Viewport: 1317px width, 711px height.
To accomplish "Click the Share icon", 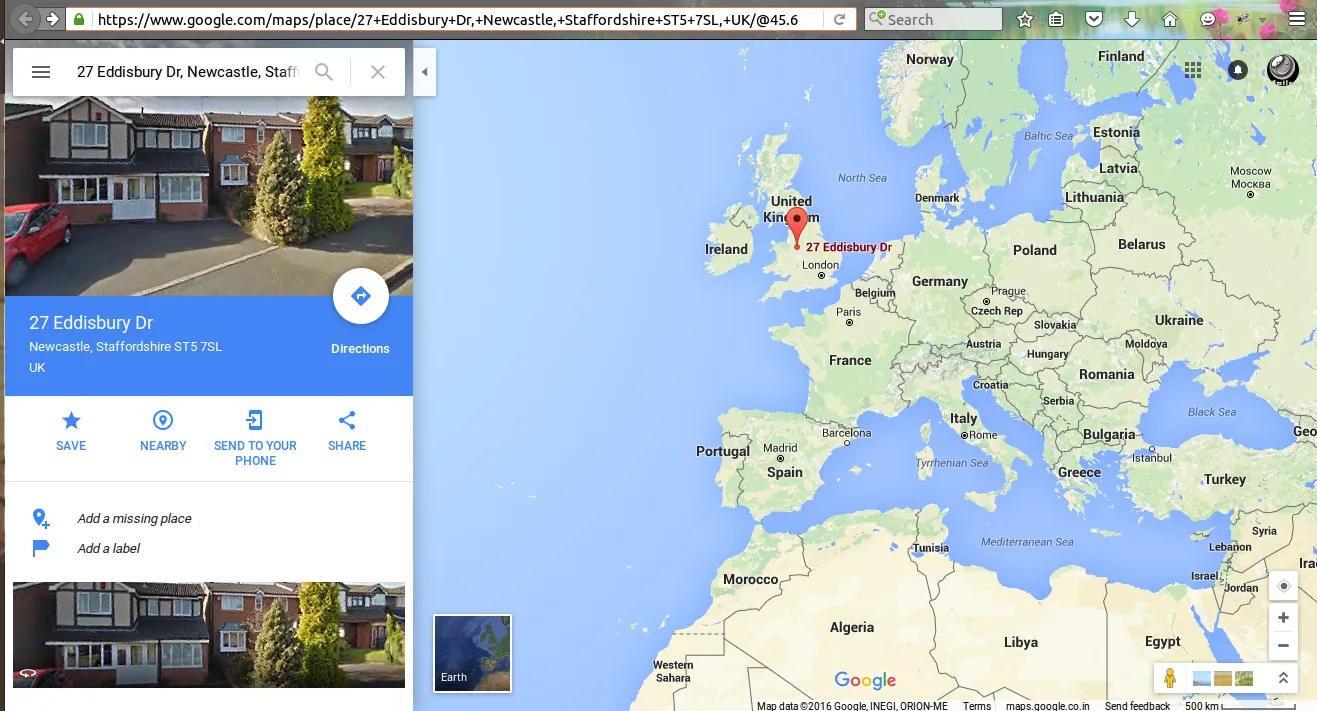I will [x=347, y=420].
